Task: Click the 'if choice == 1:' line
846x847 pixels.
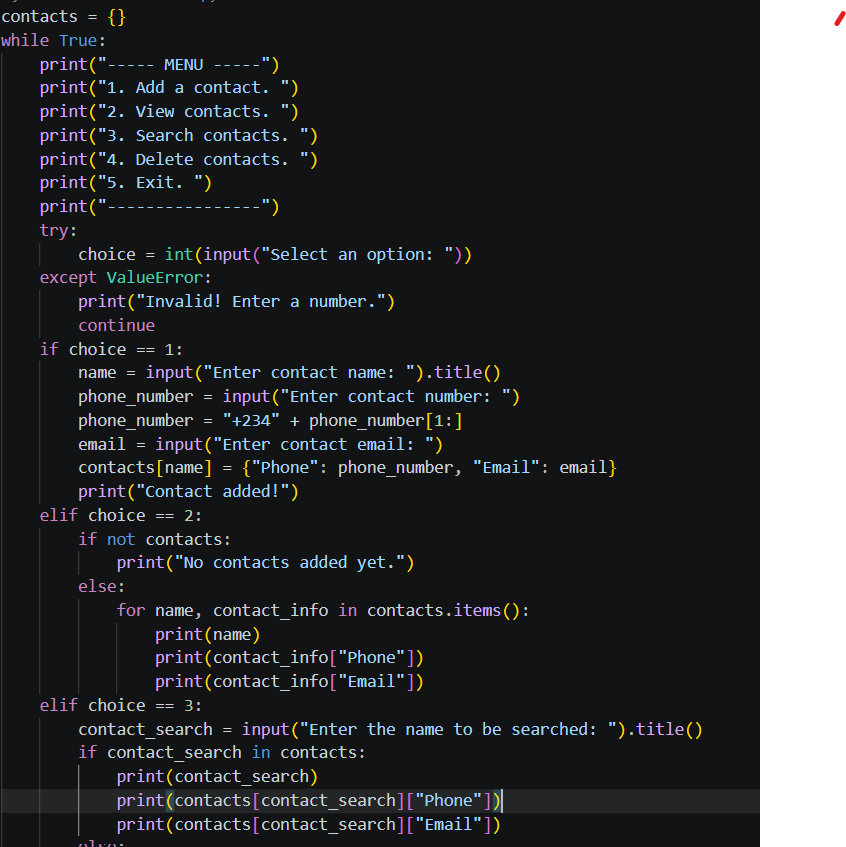Action: point(111,349)
